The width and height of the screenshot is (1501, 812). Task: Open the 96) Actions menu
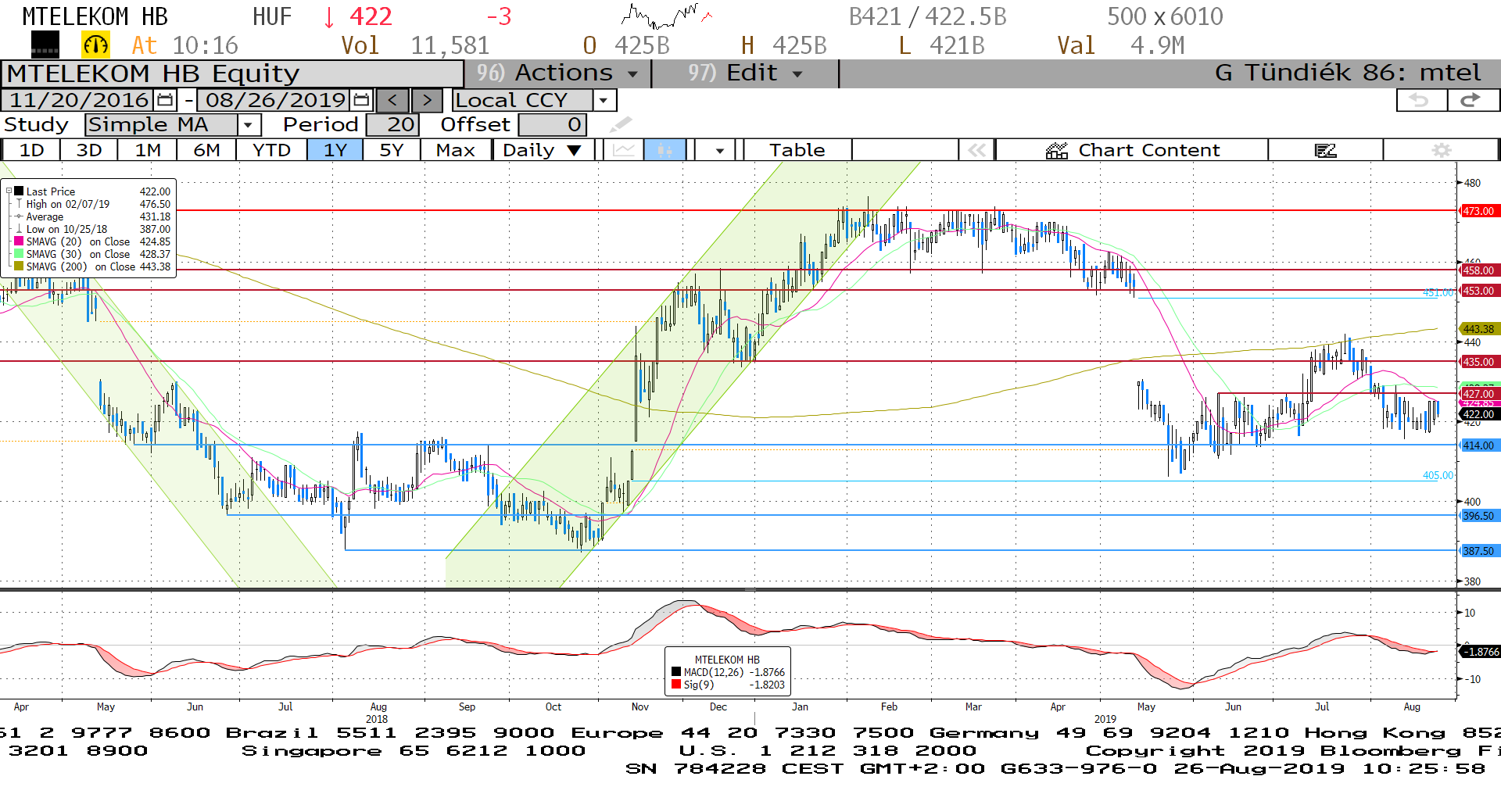pyautogui.click(x=557, y=73)
